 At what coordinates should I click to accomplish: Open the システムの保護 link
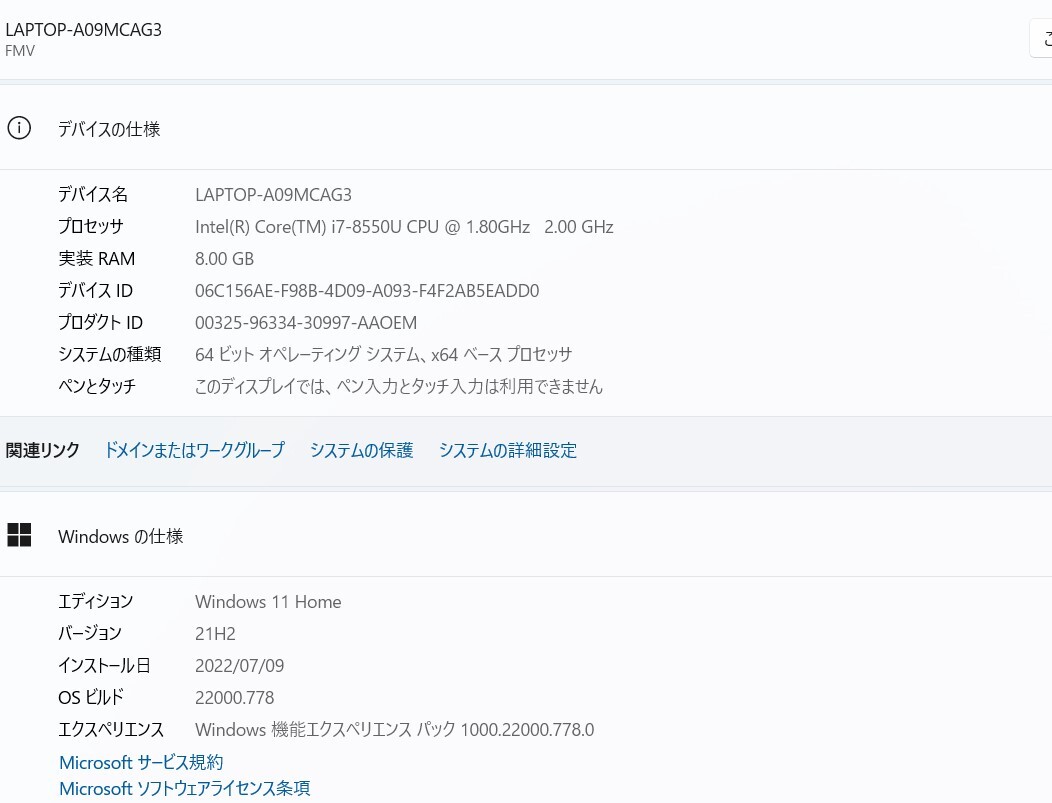tap(361, 450)
